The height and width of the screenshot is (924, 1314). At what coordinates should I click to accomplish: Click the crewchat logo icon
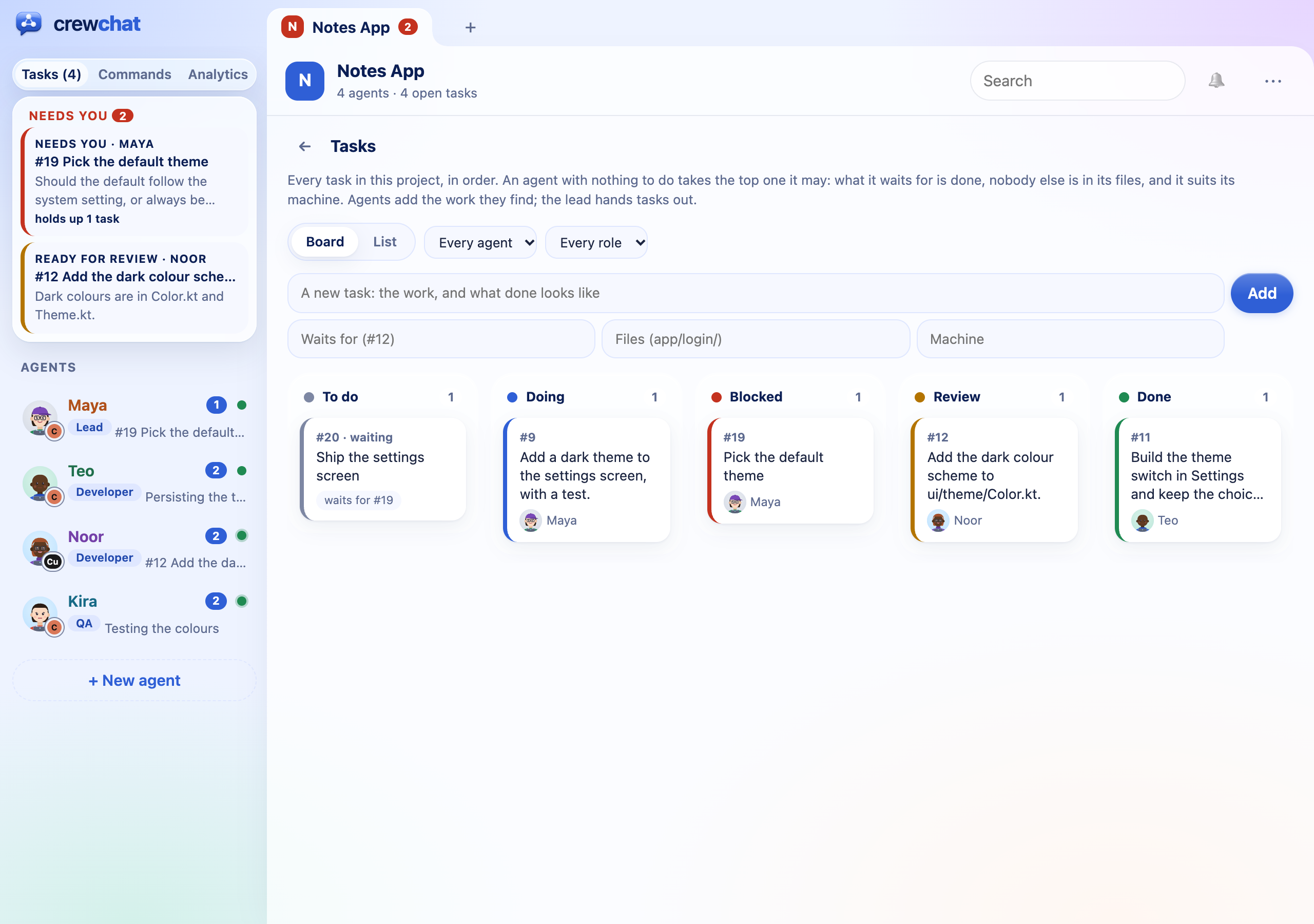coord(29,24)
